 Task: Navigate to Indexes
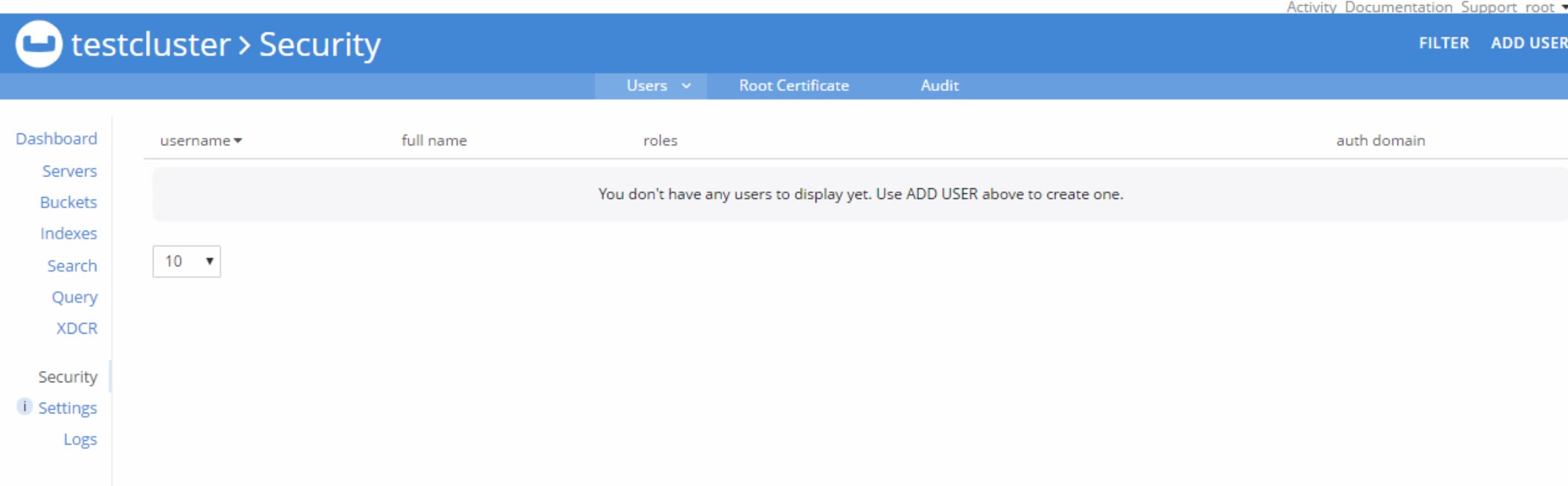(x=68, y=233)
